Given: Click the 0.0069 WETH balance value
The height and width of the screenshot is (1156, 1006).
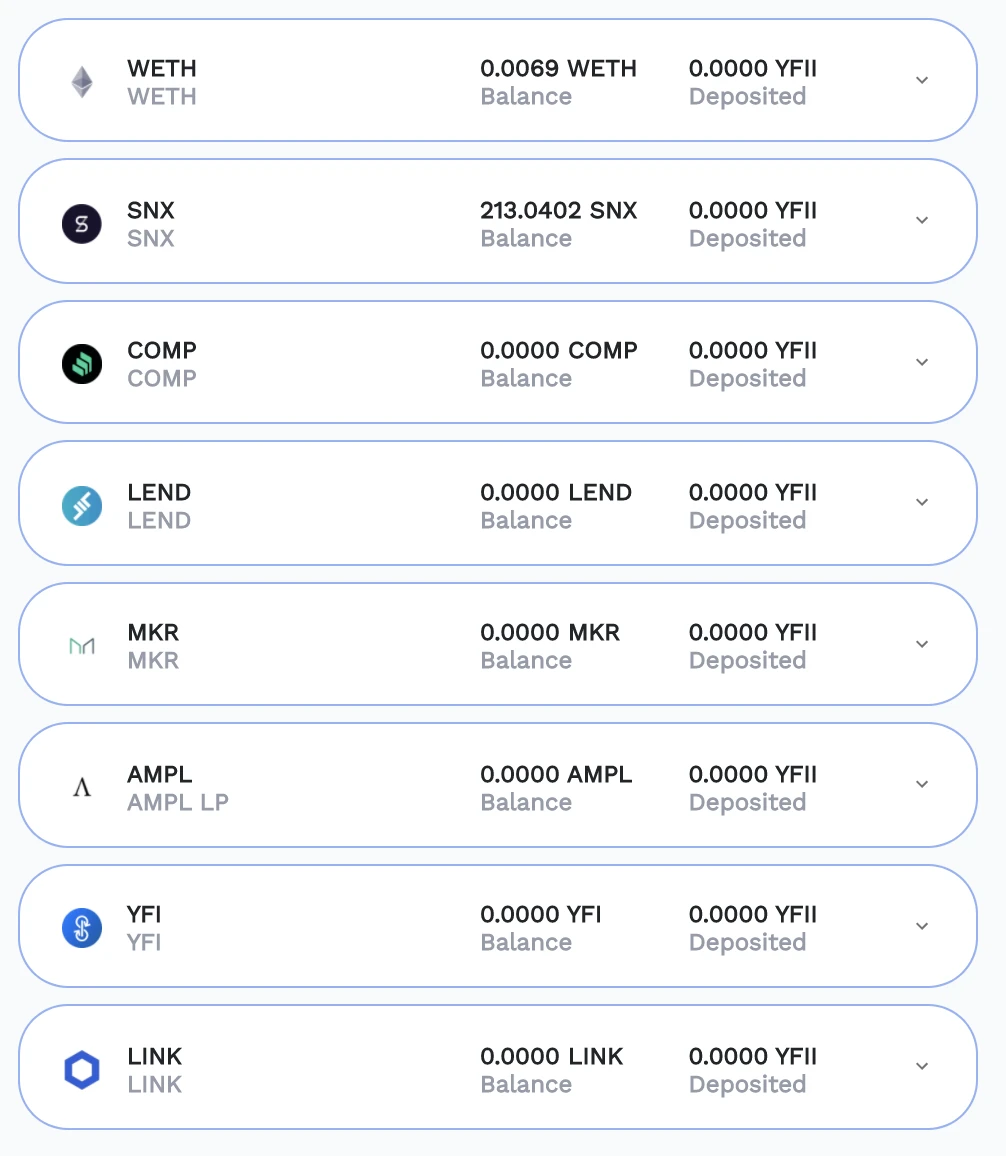Looking at the screenshot, I should pyautogui.click(x=559, y=68).
